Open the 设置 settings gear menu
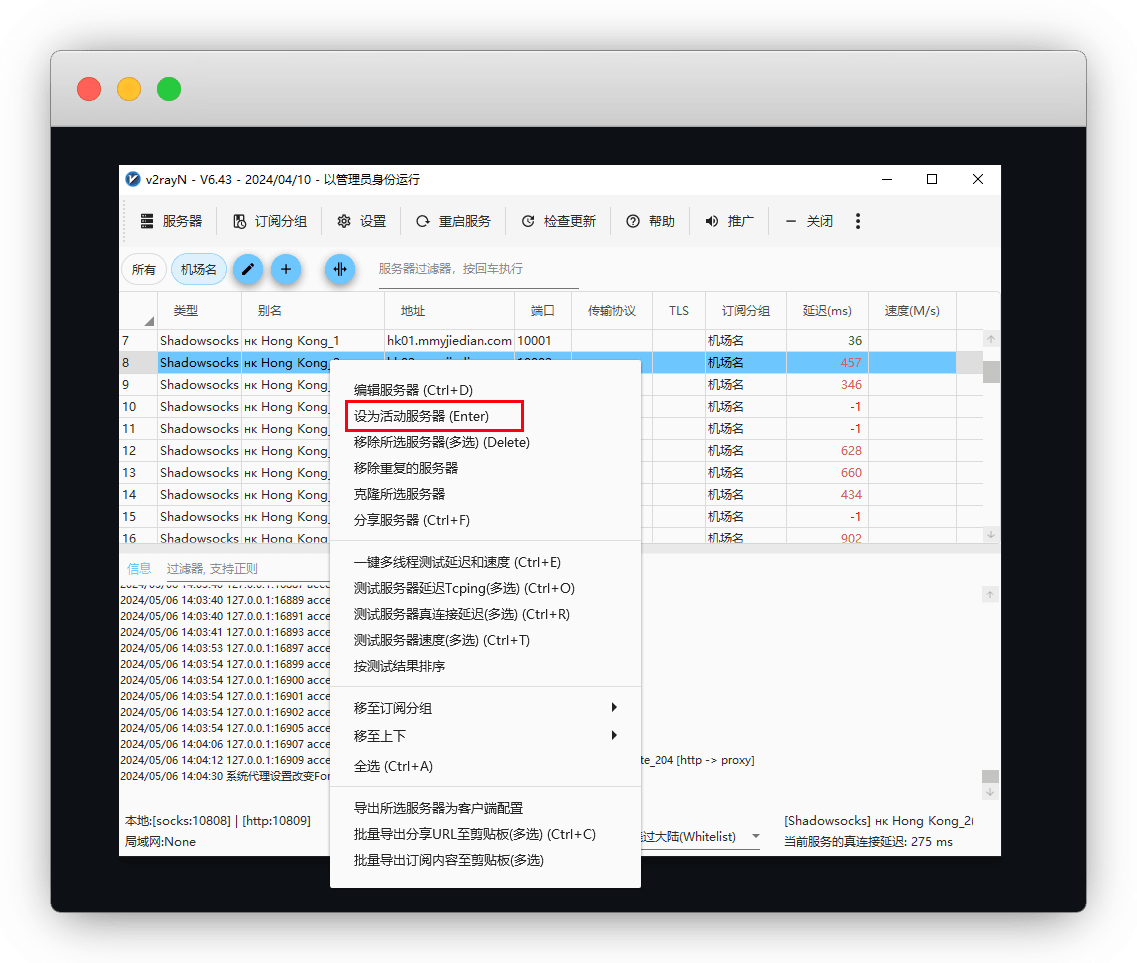Image resolution: width=1137 pixels, height=963 pixels. (x=361, y=221)
